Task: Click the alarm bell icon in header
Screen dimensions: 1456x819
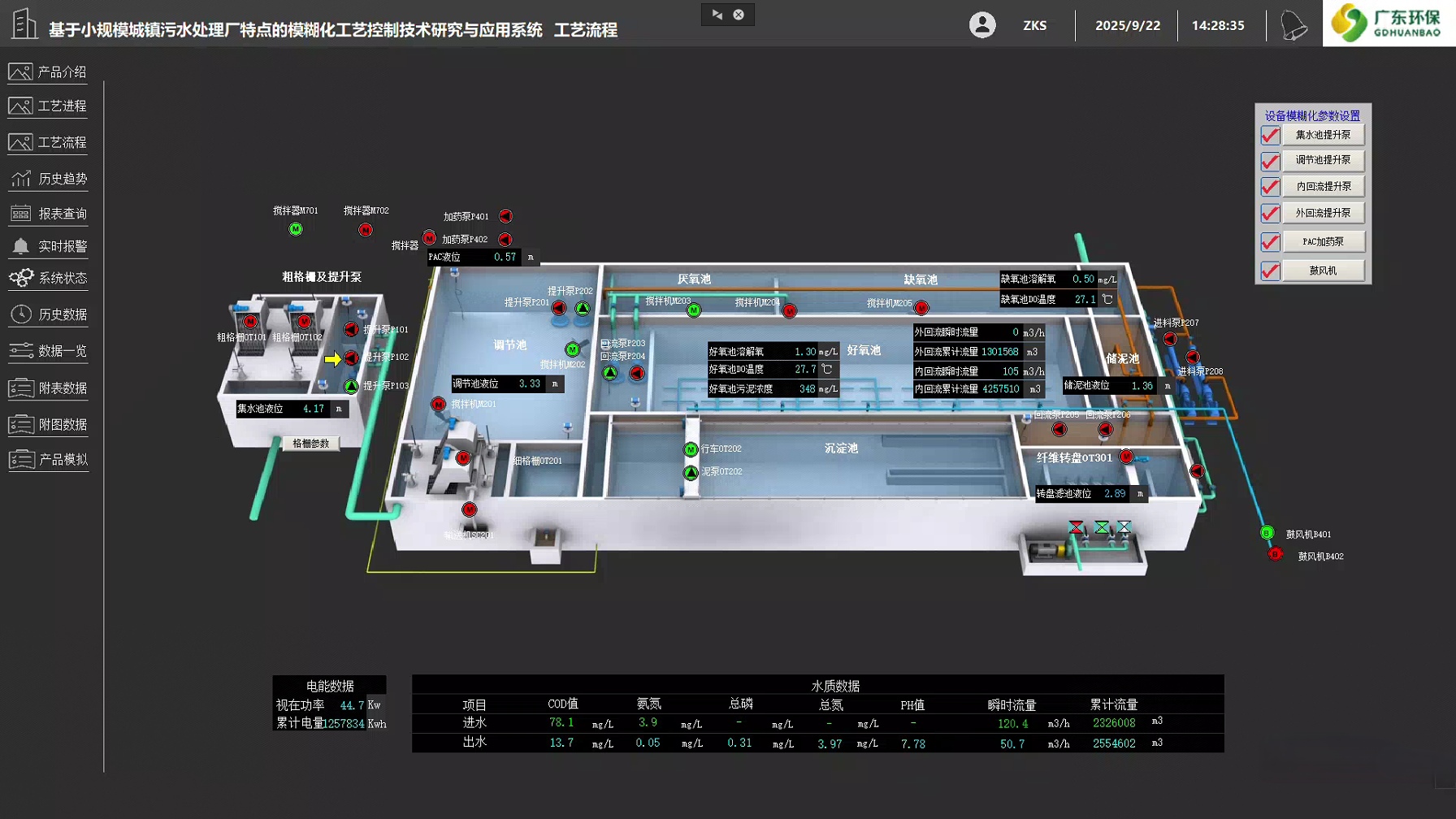Action: click(1293, 25)
